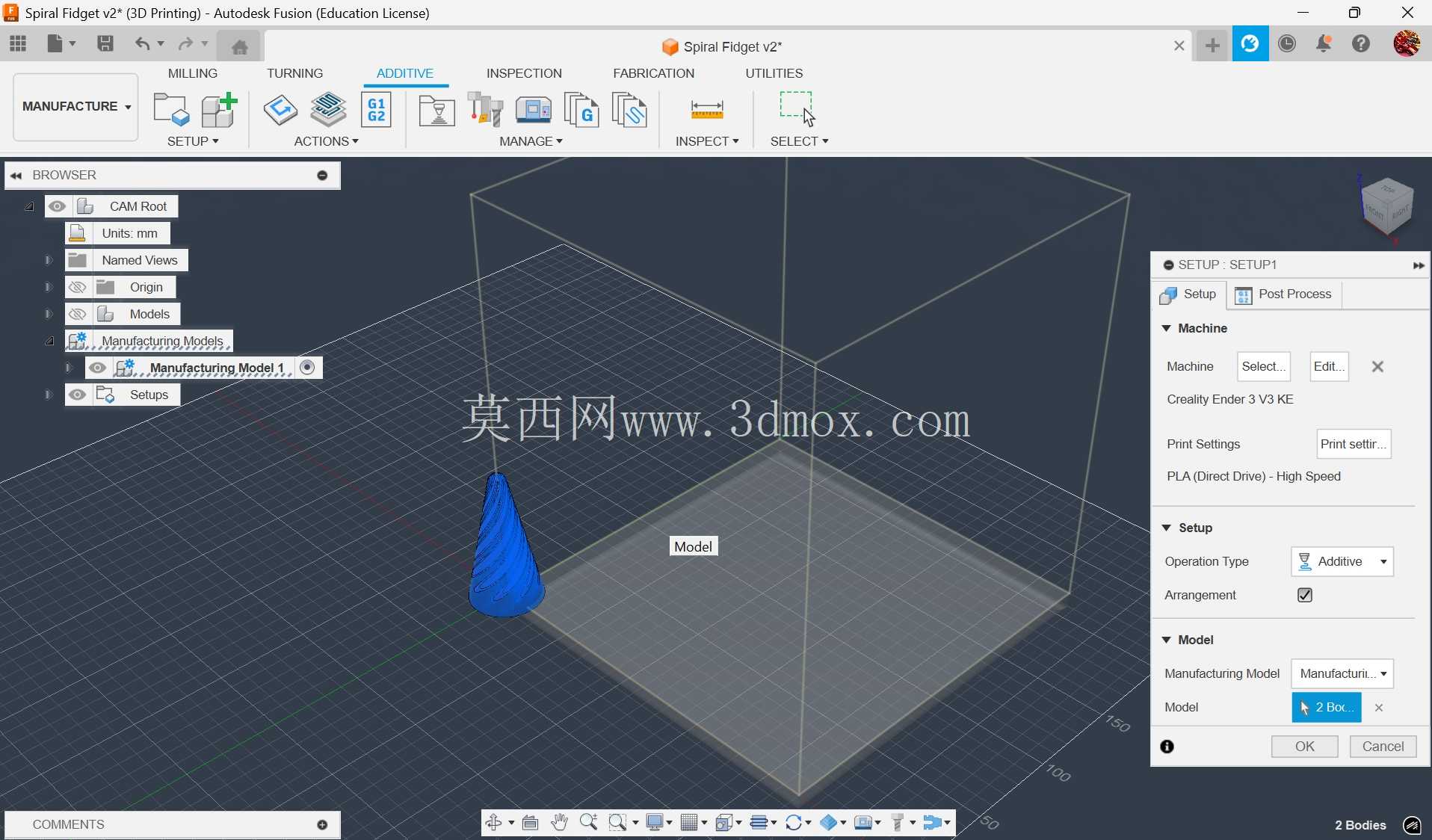Cancel the setup dialog
The height and width of the screenshot is (840, 1432).
1383,746
